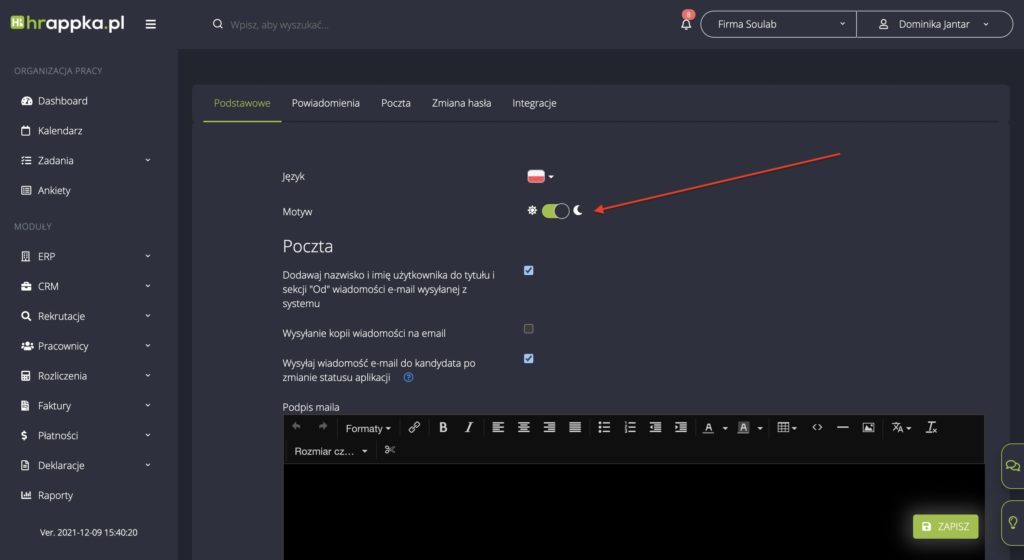Viewport: 1024px width, 560px height.
Task: Expand the Formaty dropdown in editor
Action: click(368, 428)
